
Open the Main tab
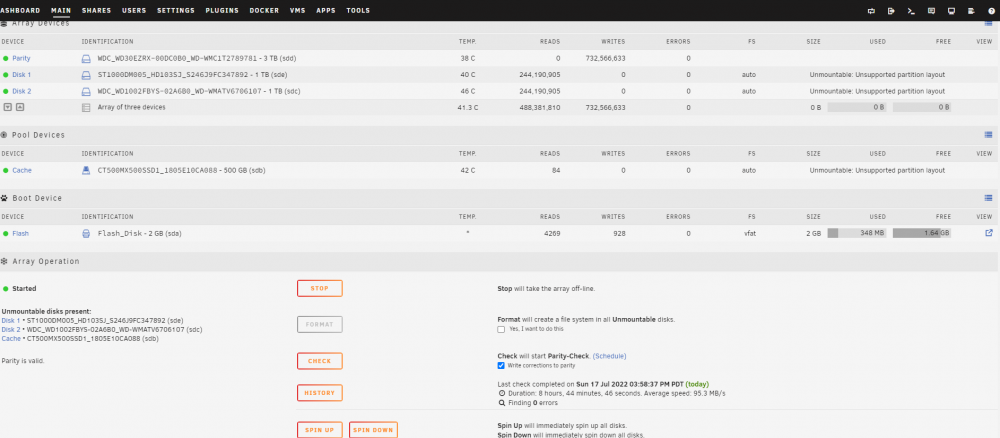(61, 11)
